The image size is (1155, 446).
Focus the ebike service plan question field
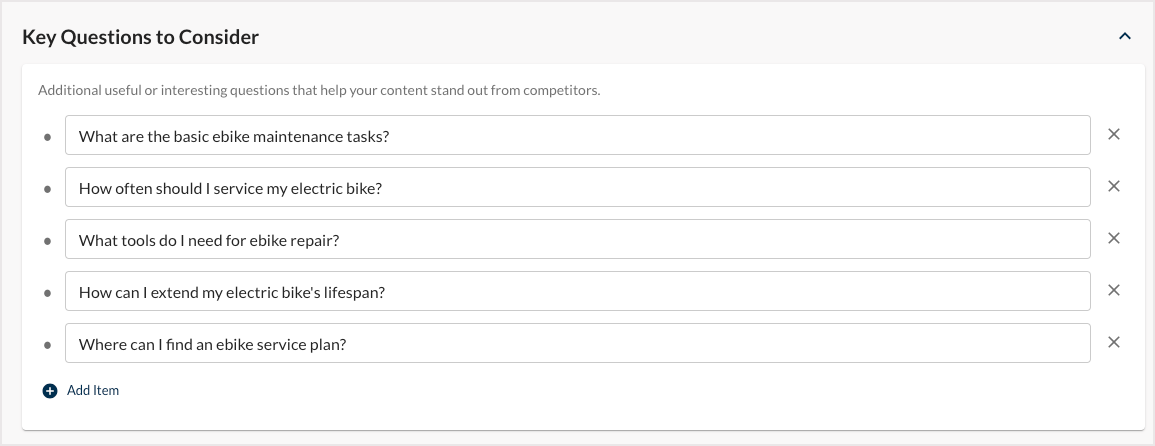pyautogui.click(x=577, y=344)
